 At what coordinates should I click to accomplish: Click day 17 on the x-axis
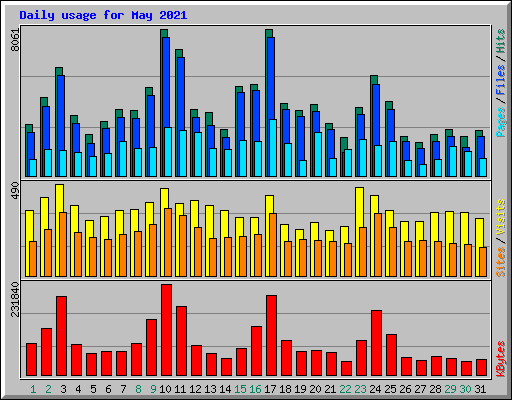(x=270, y=389)
